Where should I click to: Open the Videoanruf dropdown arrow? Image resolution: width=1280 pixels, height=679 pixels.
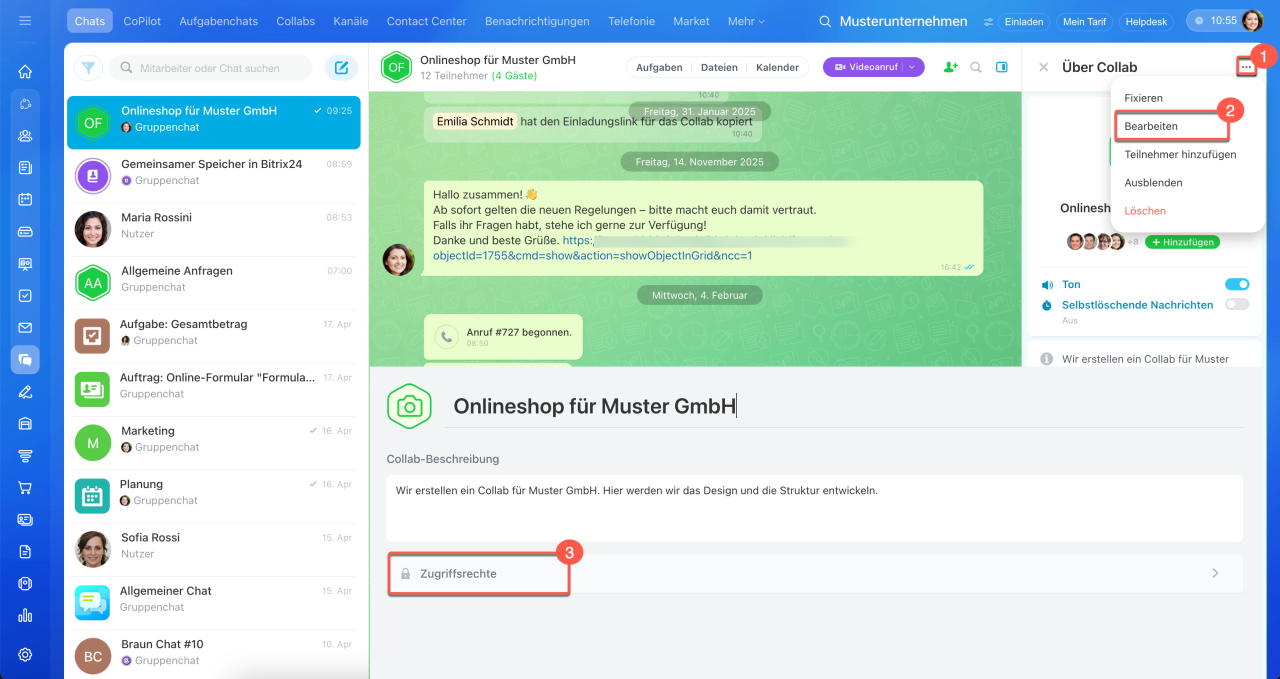[x=913, y=67]
